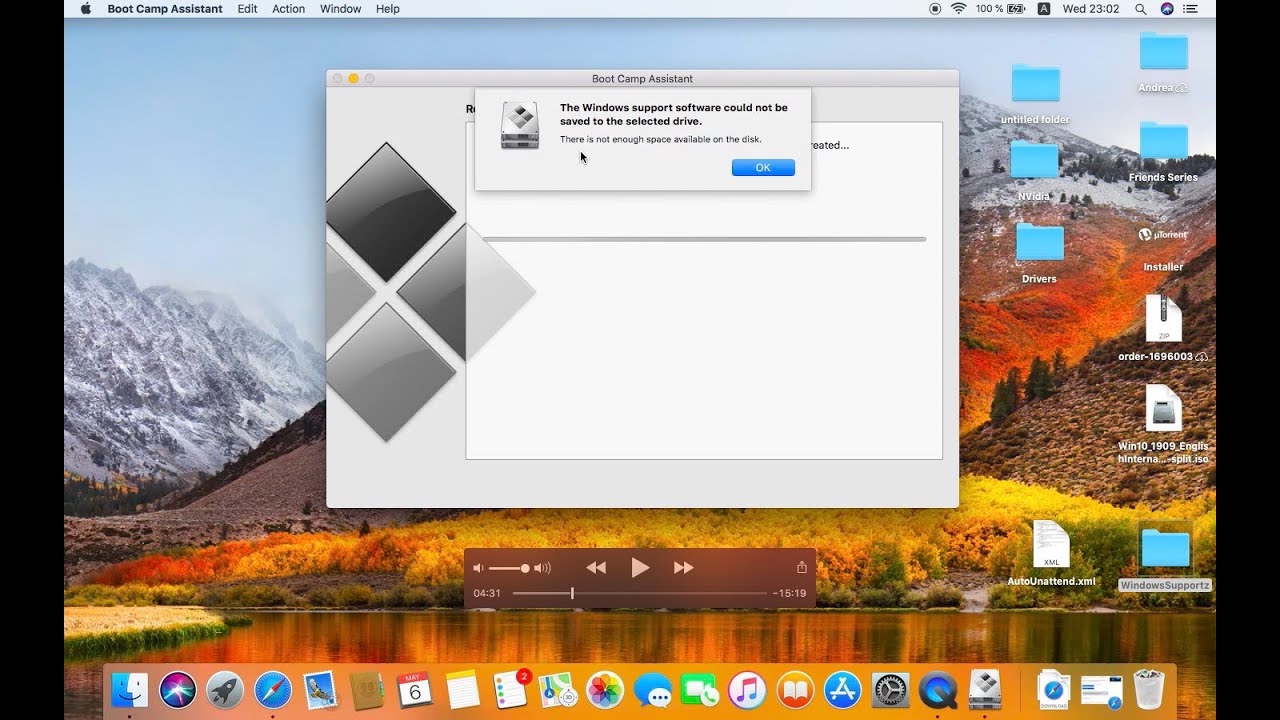Click the fast-forward button in player controls
This screenshot has width=1280, height=720.
point(684,568)
